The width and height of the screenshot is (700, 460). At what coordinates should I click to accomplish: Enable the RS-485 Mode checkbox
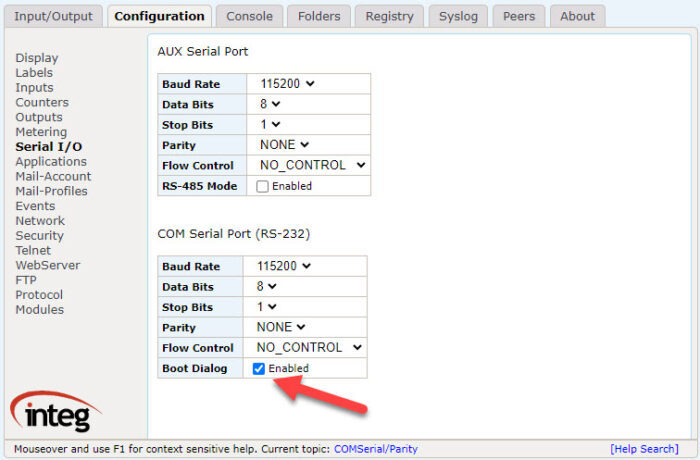[262, 186]
